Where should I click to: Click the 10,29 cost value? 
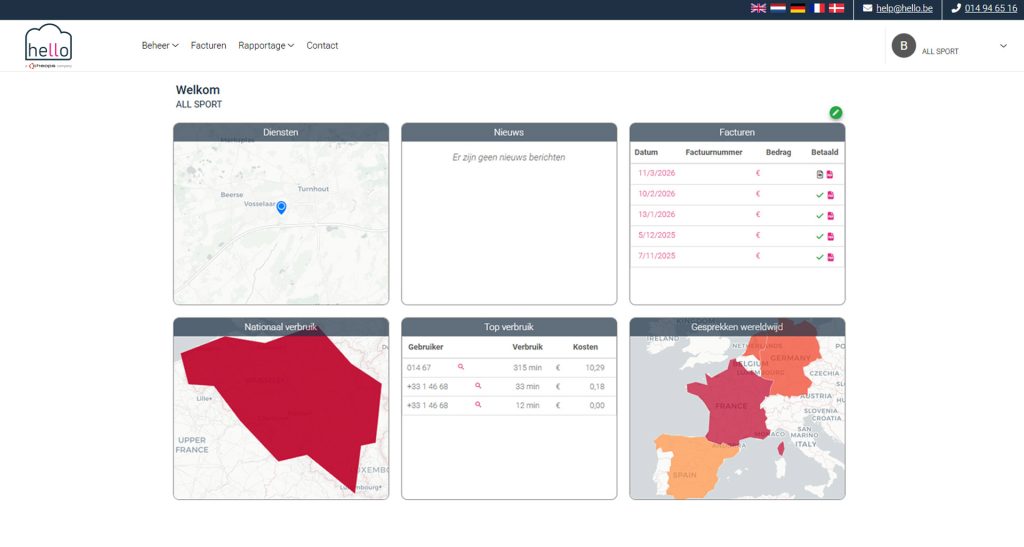(x=595, y=367)
